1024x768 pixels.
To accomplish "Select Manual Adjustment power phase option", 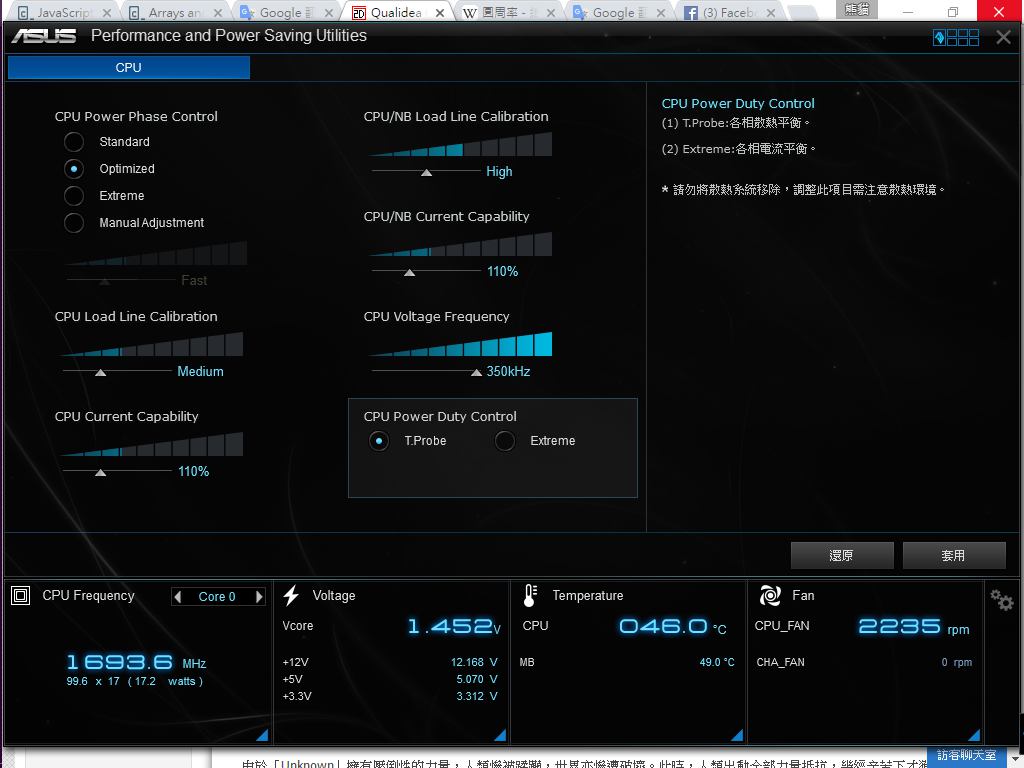I will click(x=74, y=223).
